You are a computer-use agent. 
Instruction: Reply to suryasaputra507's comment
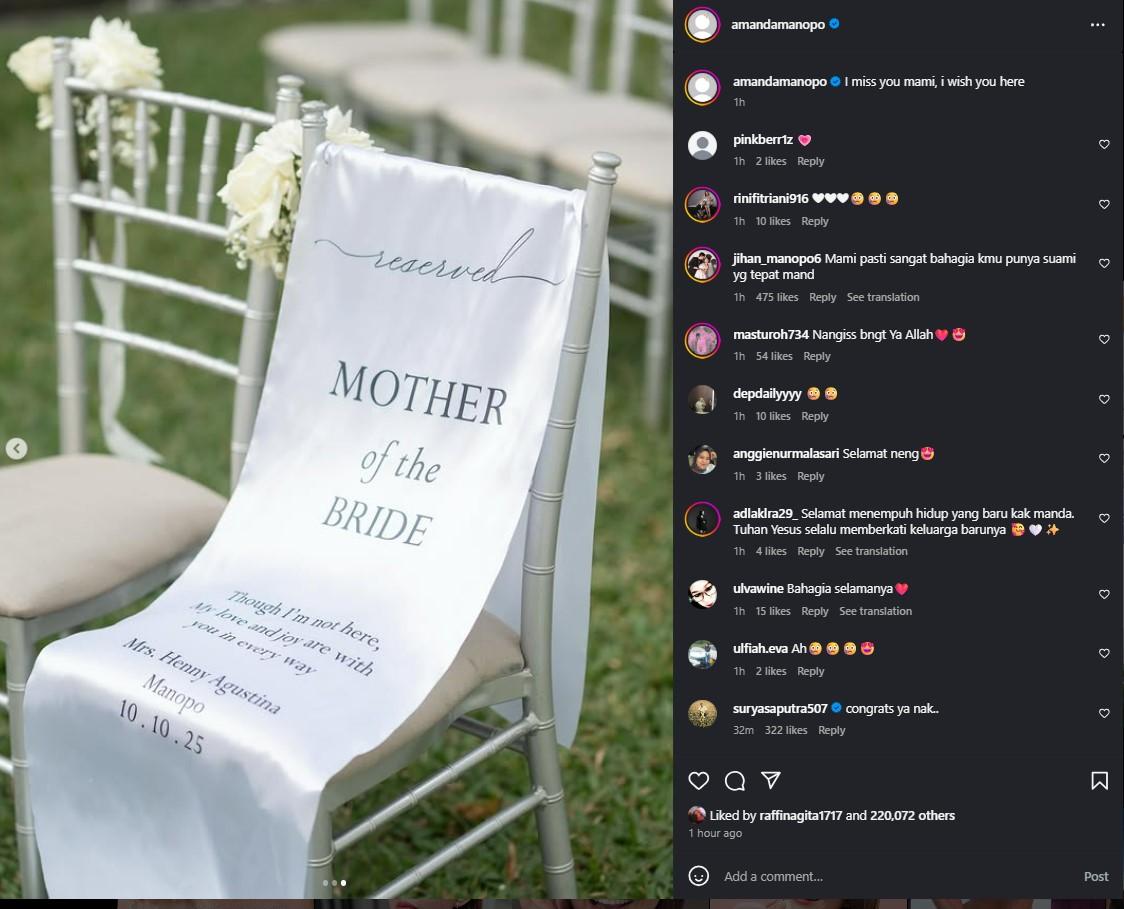tap(832, 730)
